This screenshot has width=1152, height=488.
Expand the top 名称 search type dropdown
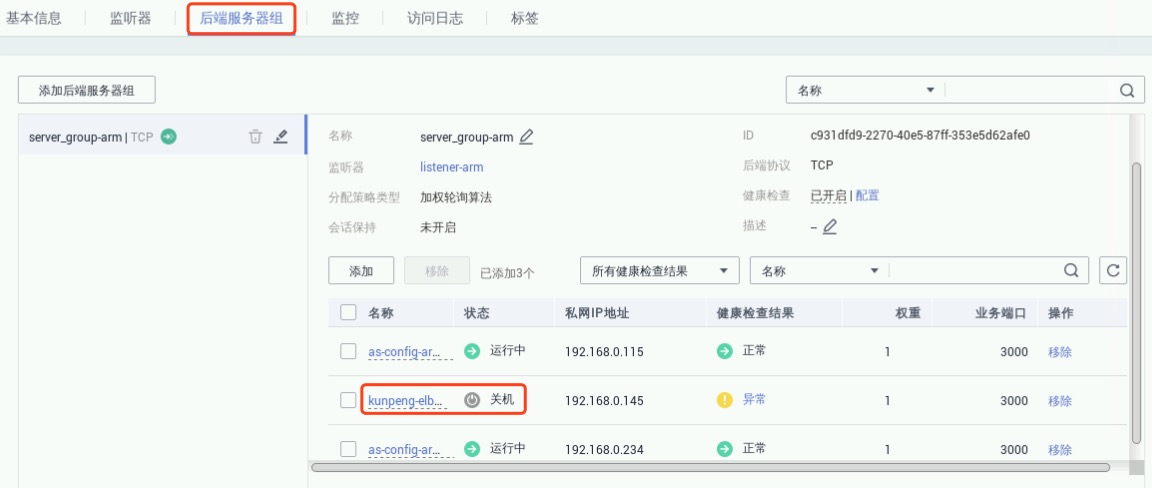[865, 90]
